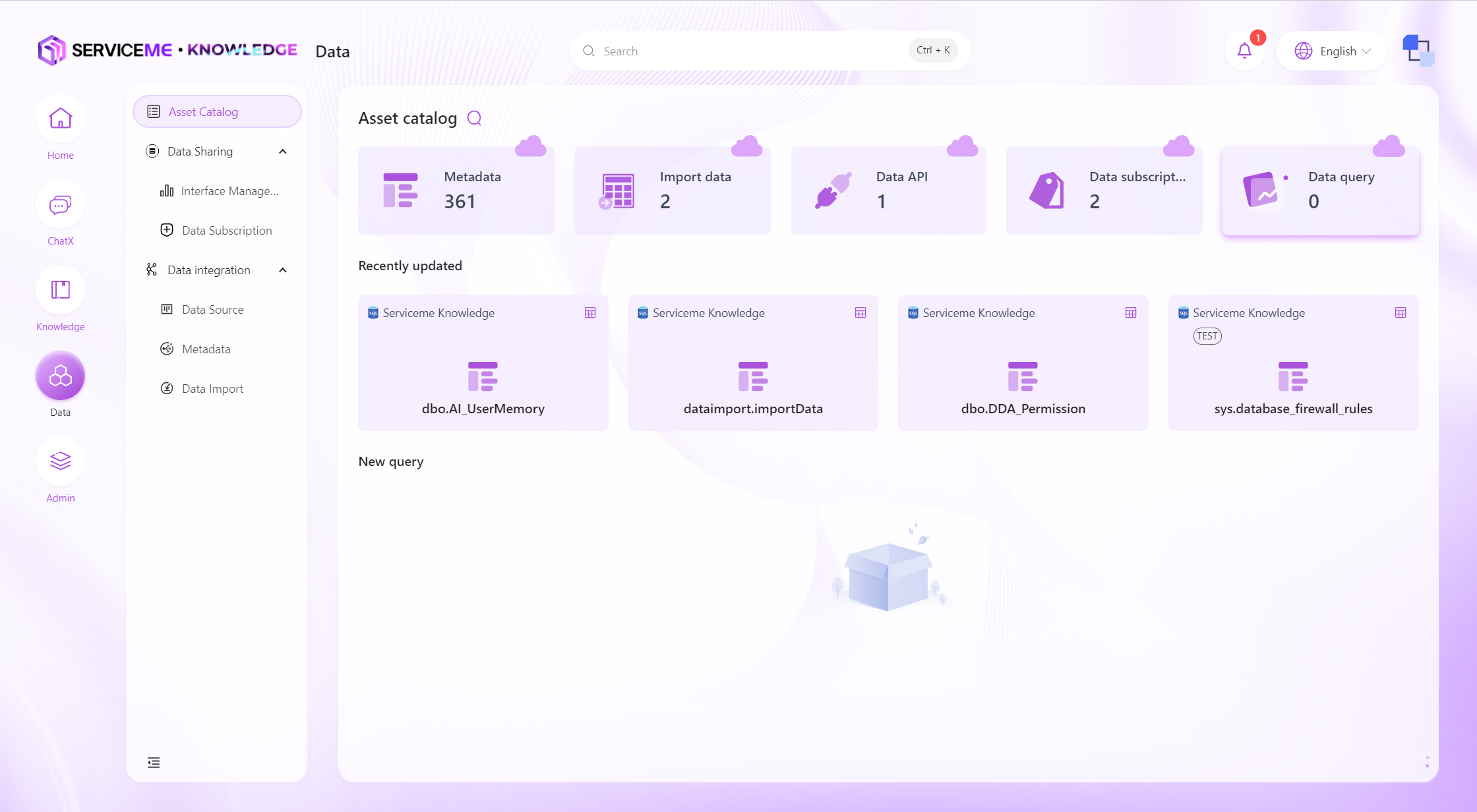
Task: Click the red notification count badge
Action: tap(1257, 38)
